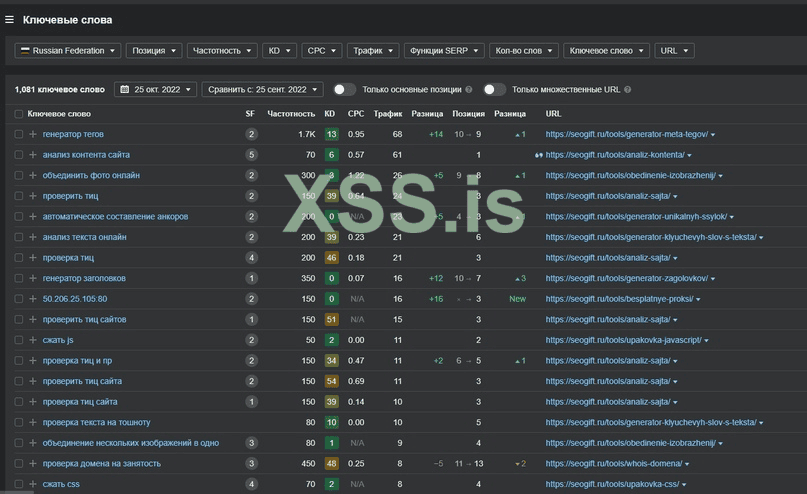Screen dimensions: 807x494
Task: Open the 25 окт. 2022 date picker
Action: [x=155, y=89]
